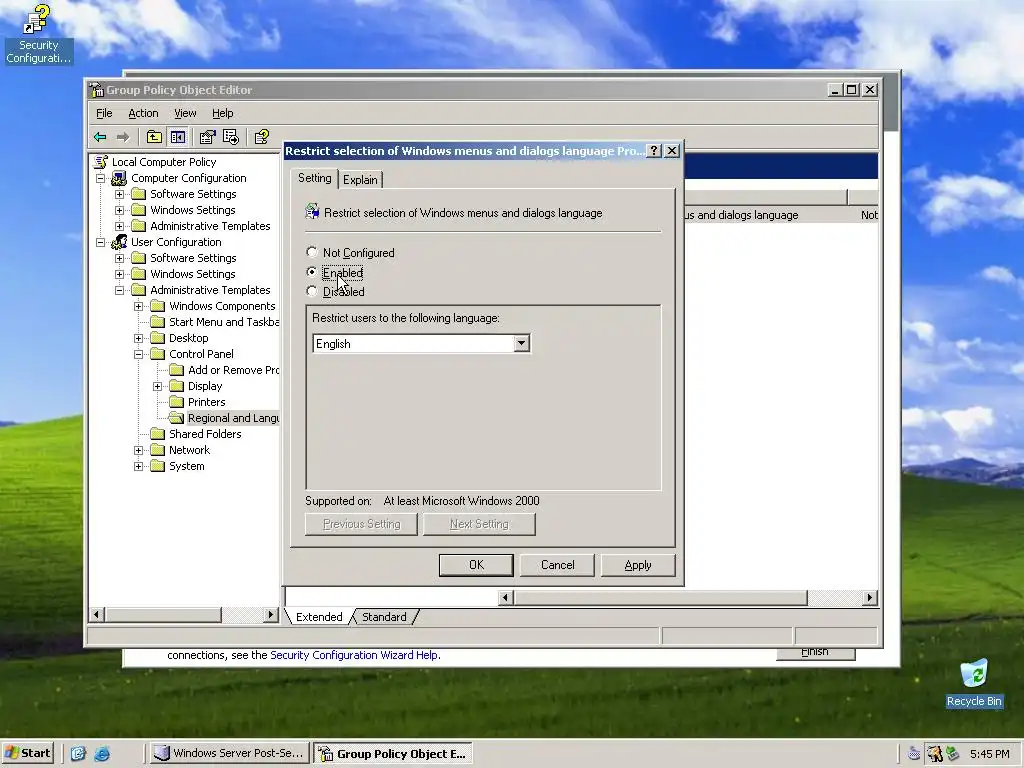1024x768 pixels.
Task: Toggle the Show/Hide Console Tree icon
Action: click(178, 136)
